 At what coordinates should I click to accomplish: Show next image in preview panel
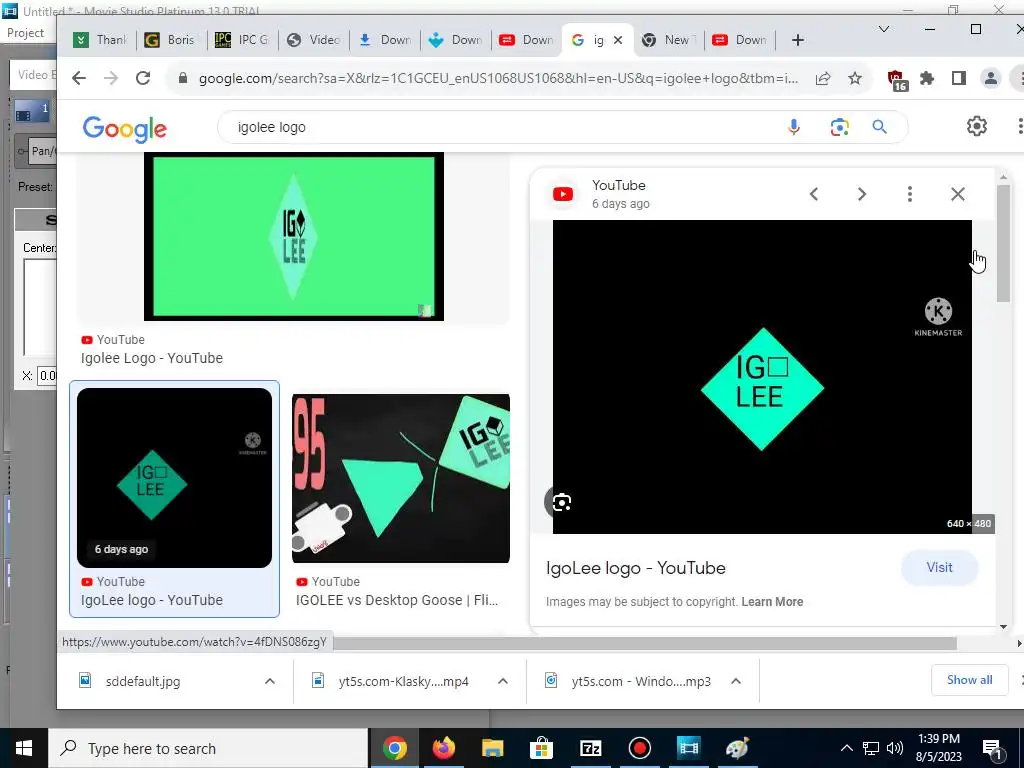(861, 194)
